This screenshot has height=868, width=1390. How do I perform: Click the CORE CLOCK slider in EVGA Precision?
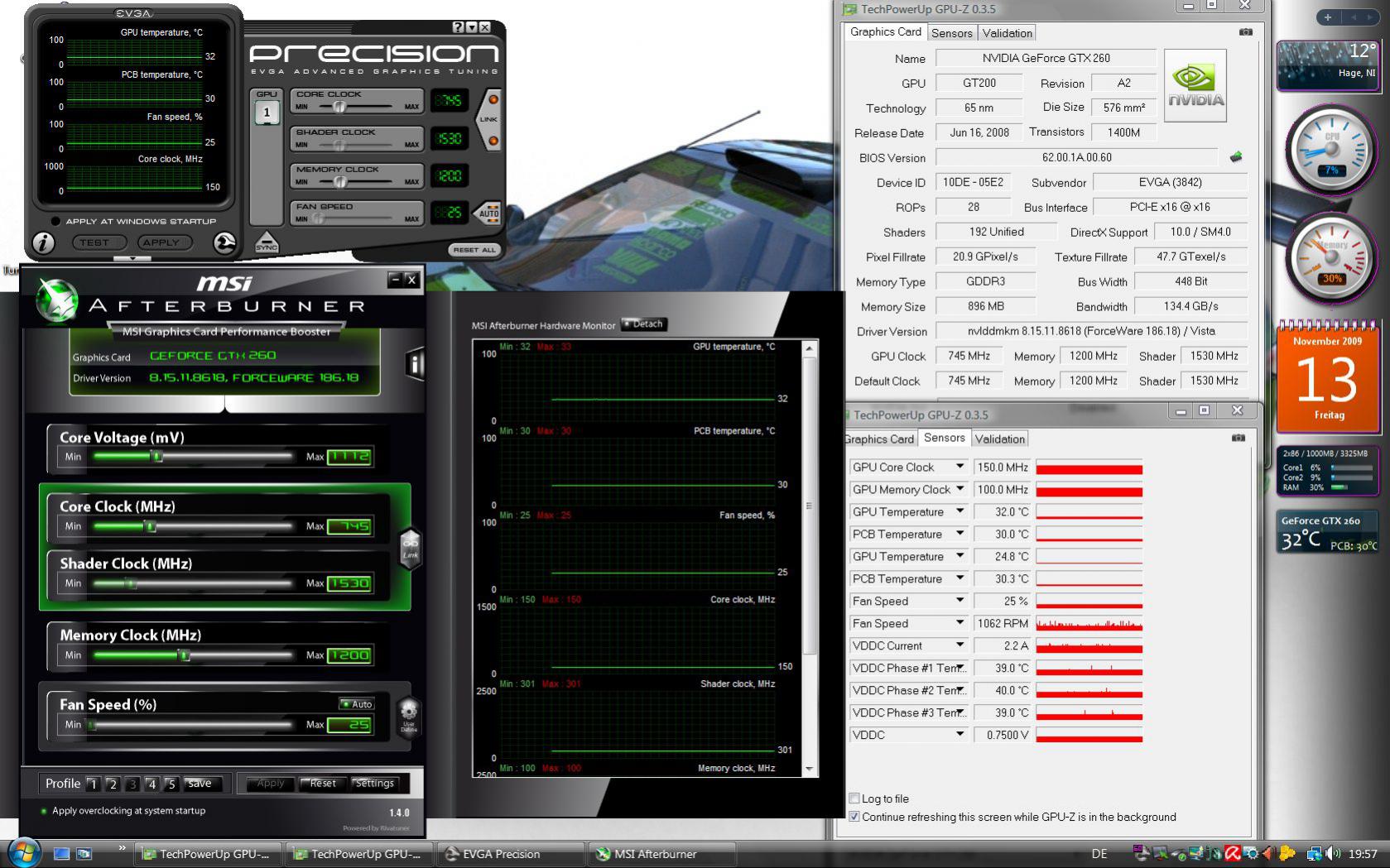coord(357,107)
